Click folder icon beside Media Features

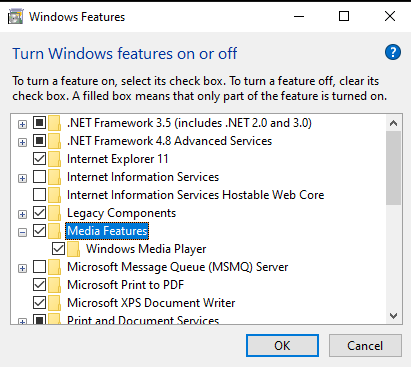click(54, 231)
